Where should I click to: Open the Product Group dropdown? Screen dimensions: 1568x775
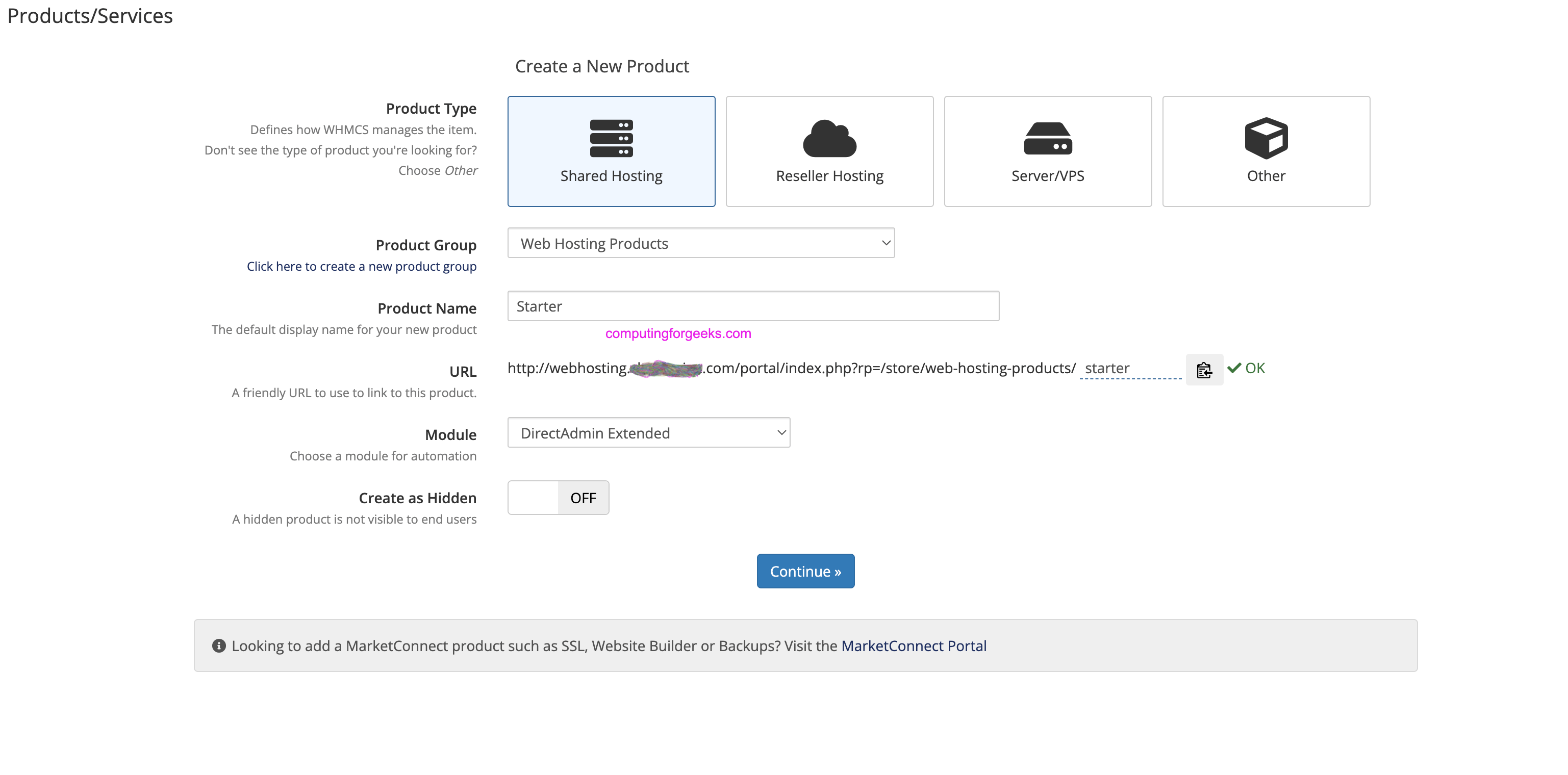(701, 243)
